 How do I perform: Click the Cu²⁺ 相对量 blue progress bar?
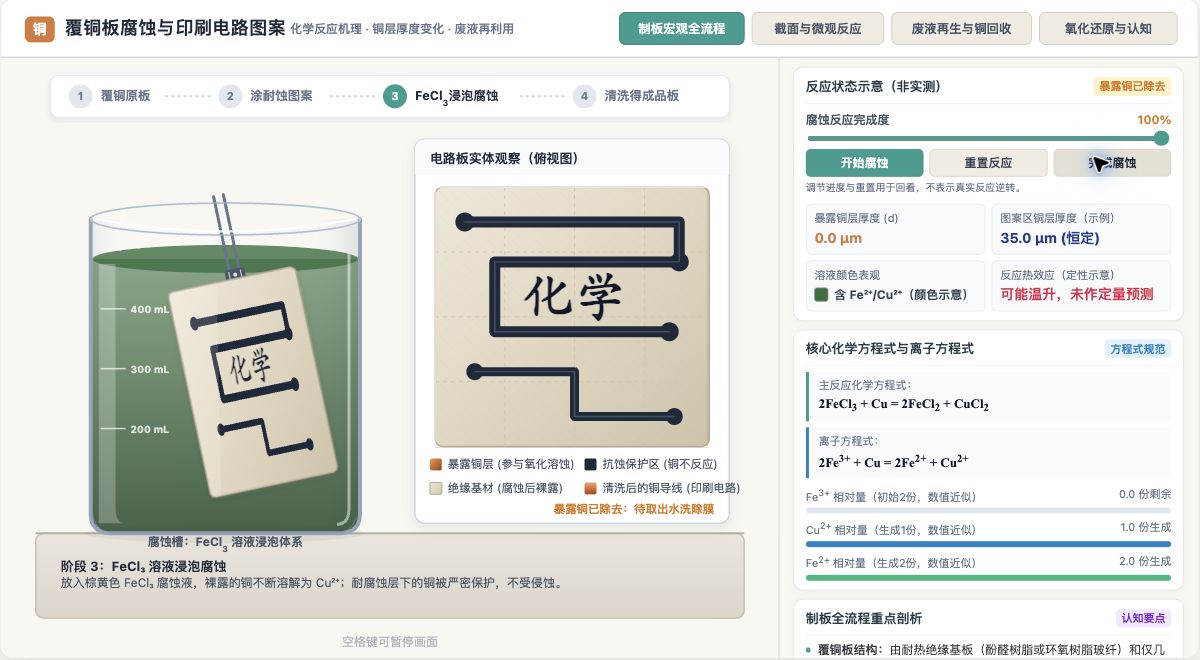click(988, 544)
